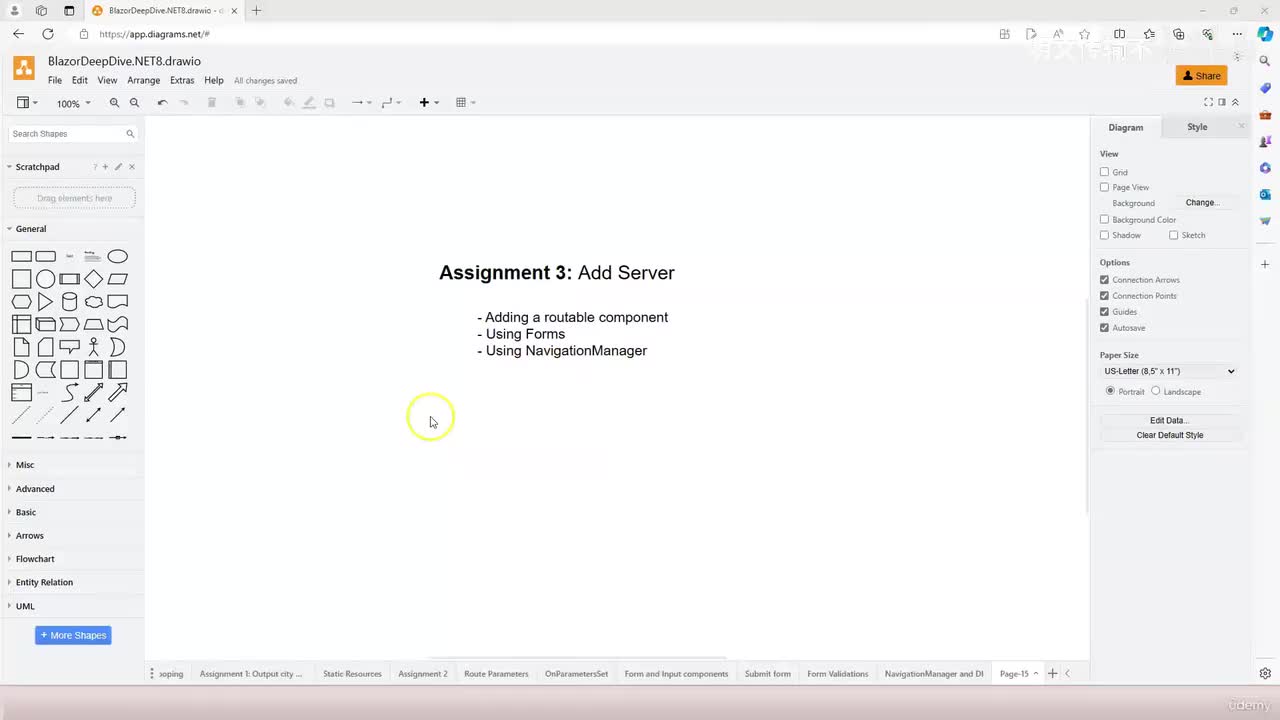Select the cloud shape in General

94,302
